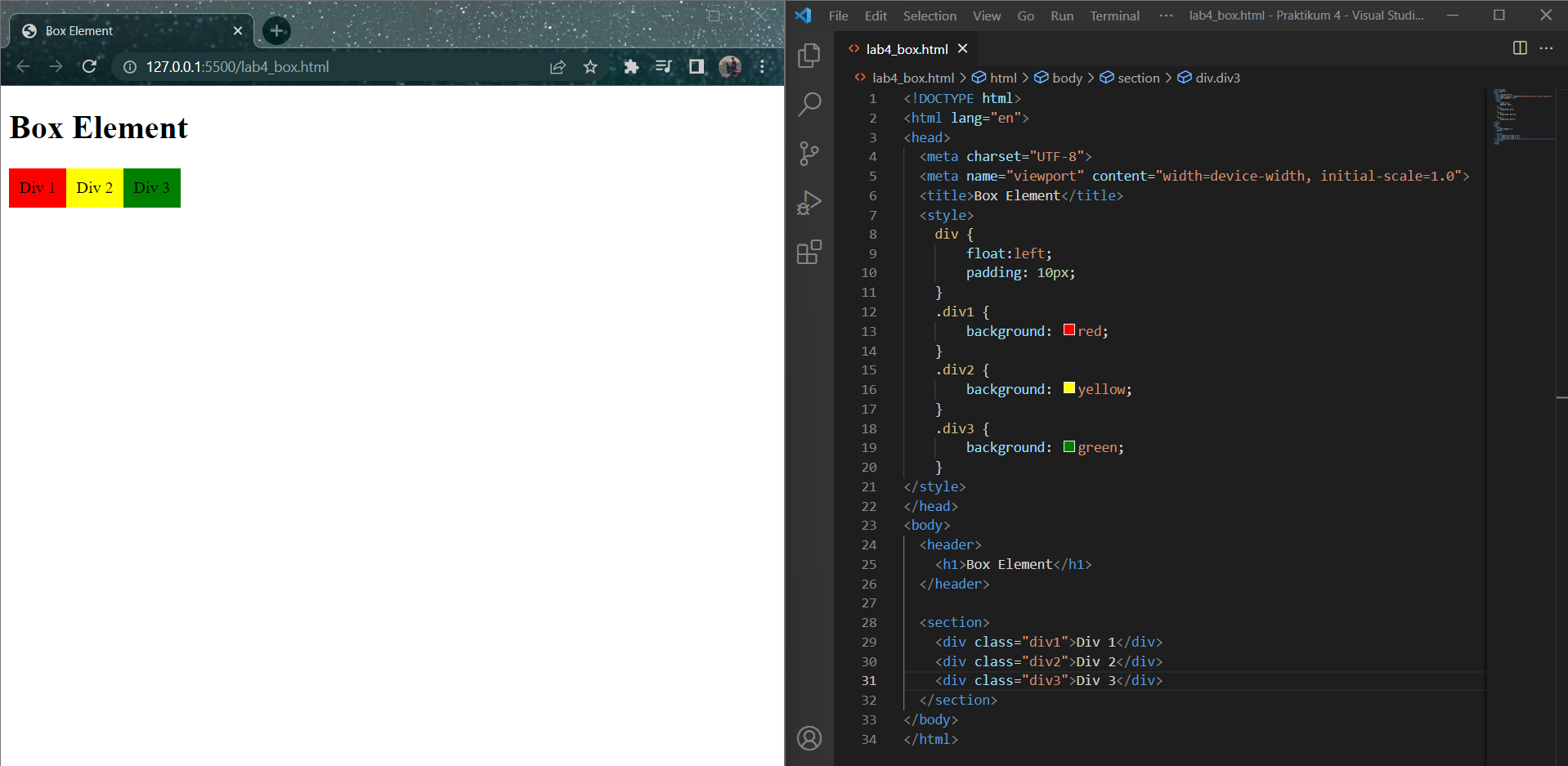Expand the overflow menu in VS Code's menu bar
Viewport: 1568px width, 766px height.
[x=1164, y=15]
